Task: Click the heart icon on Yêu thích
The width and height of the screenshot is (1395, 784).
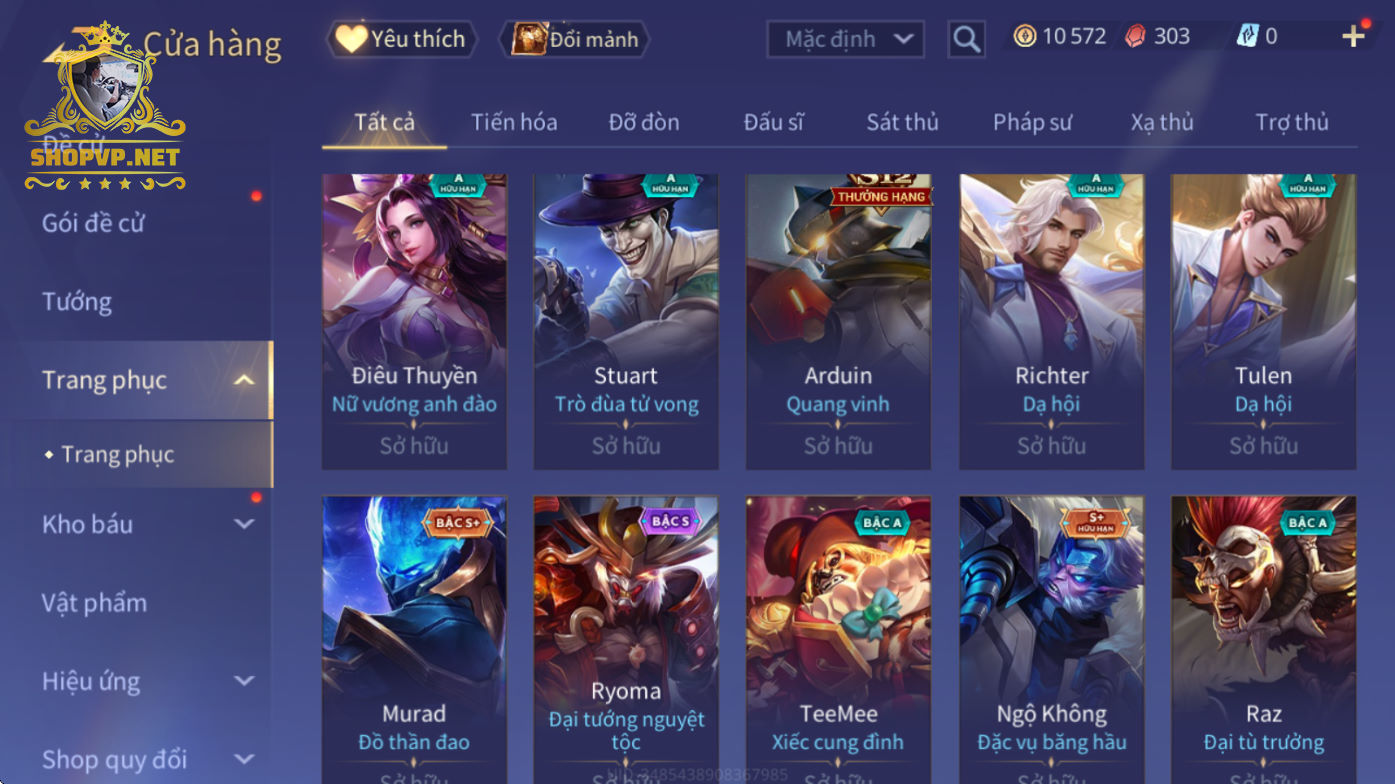Action: coord(351,39)
